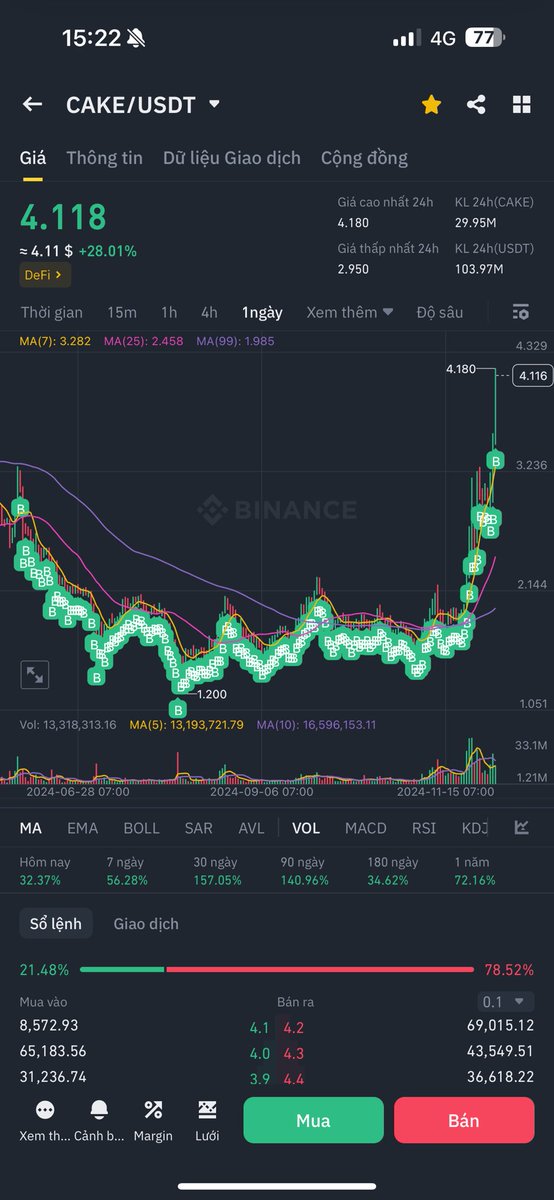Open Xem thêm options icon
This screenshot has height=1200, width=554.
pos(44,1110)
